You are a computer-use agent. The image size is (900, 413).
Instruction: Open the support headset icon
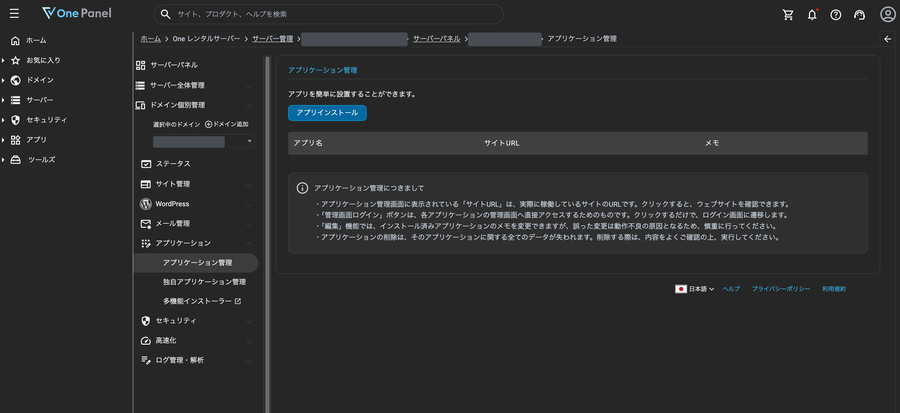(859, 15)
